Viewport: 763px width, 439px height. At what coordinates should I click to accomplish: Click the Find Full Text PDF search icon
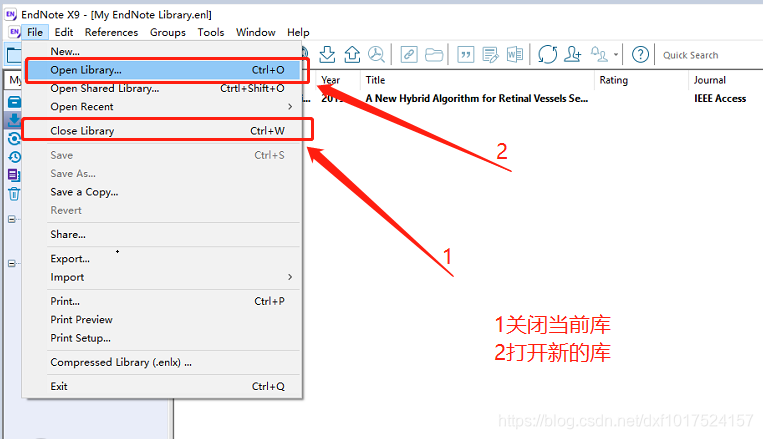pyautogui.click(x=376, y=55)
